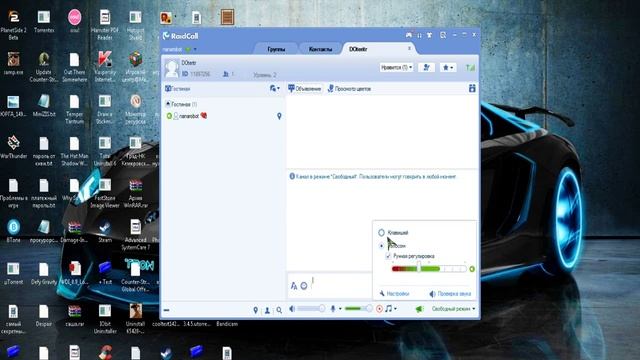Select user nanarobot in channel list
Viewport: 640px width, 360px height.
(x=189, y=116)
